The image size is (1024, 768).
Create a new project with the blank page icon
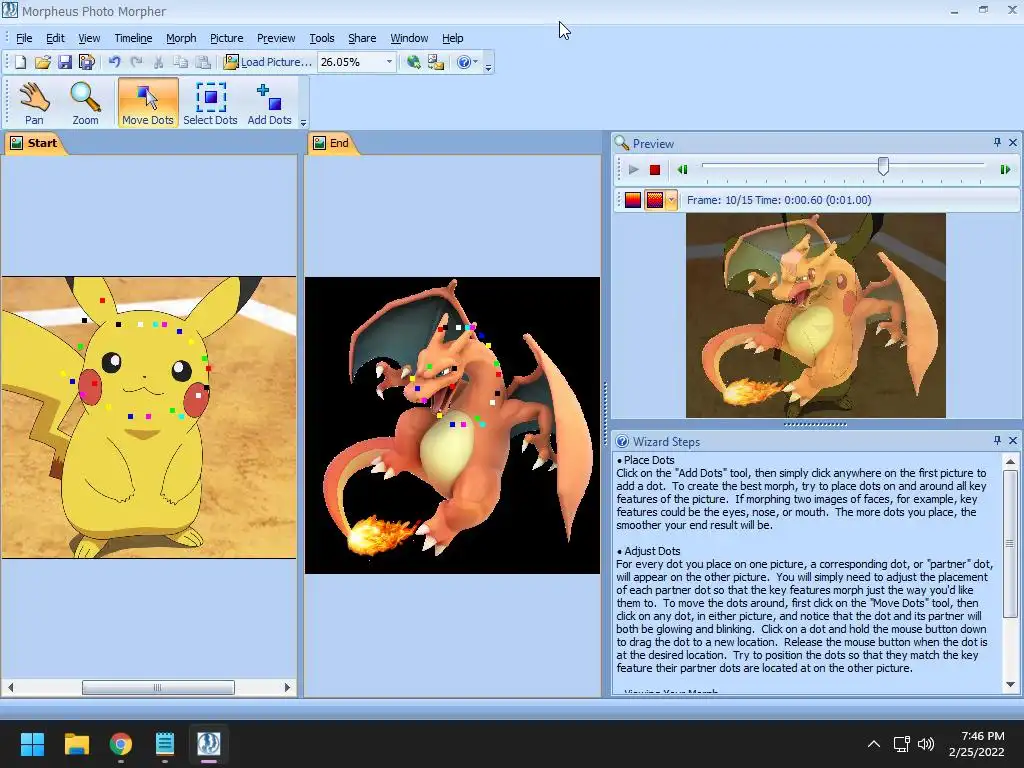point(20,62)
